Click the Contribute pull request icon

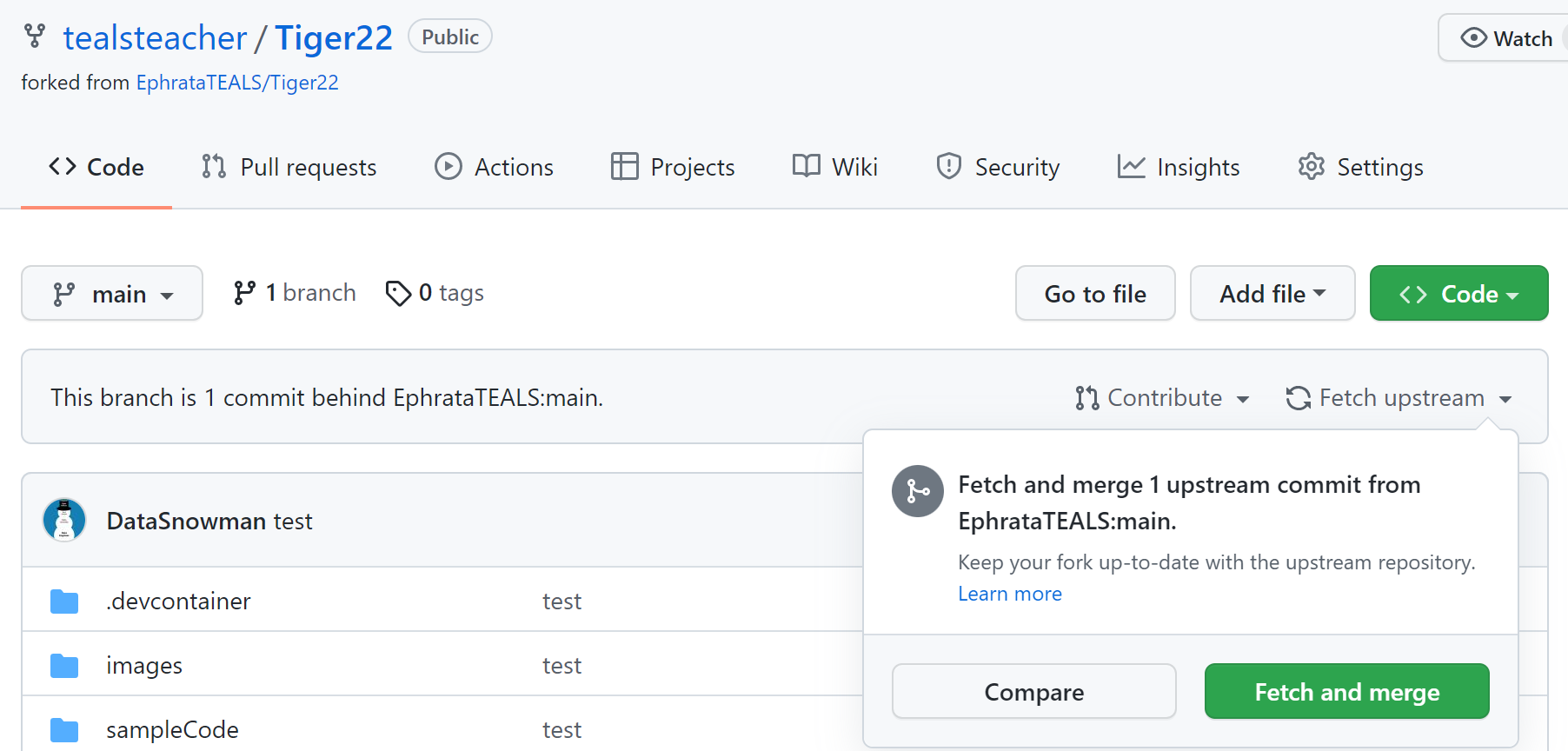[1086, 398]
